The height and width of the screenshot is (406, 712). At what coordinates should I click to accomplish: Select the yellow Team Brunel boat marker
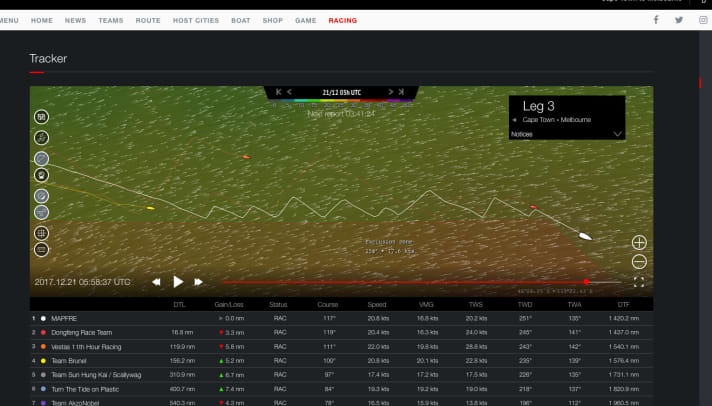[x=150, y=208]
